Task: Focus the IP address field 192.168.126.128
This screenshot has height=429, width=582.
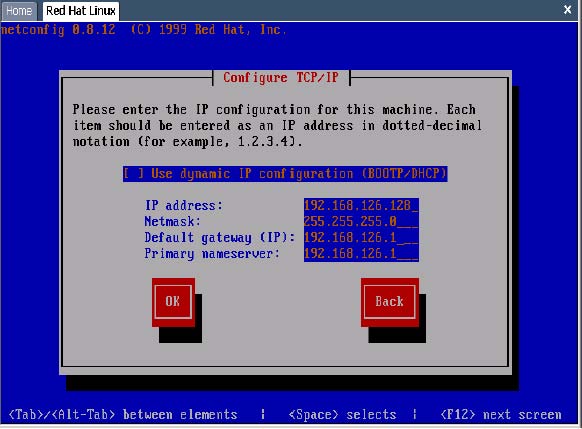Action: pos(361,205)
